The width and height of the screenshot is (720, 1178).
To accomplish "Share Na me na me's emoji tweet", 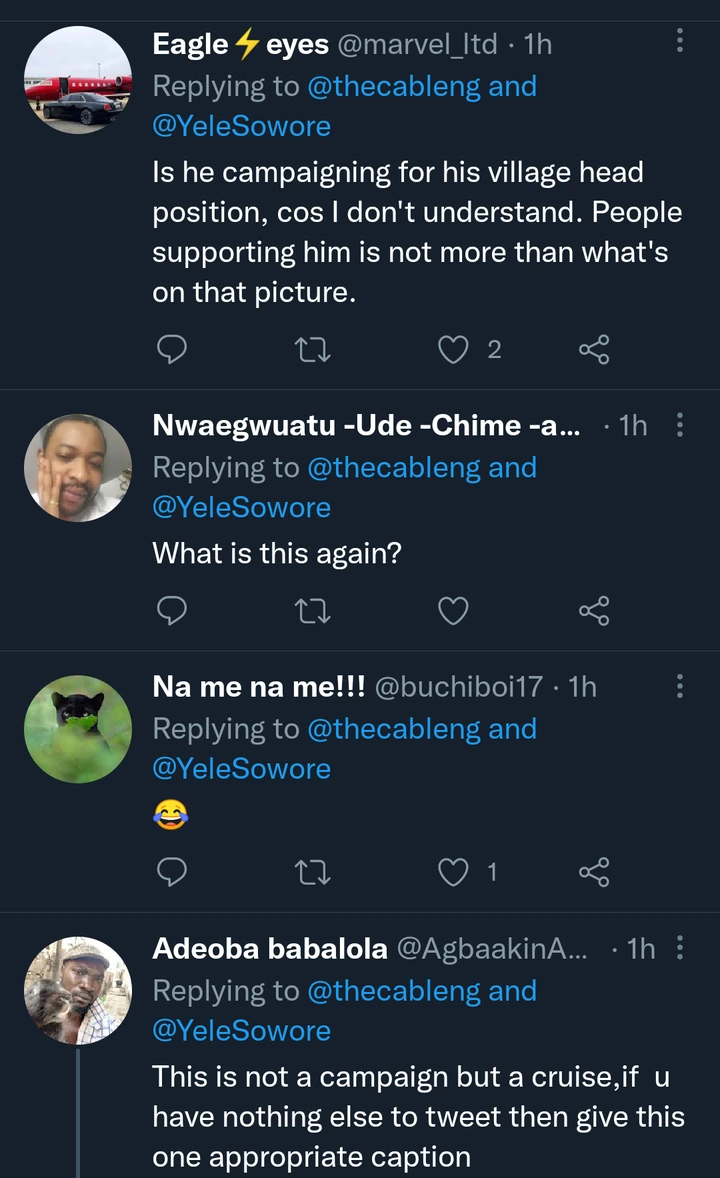I will 594,872.
